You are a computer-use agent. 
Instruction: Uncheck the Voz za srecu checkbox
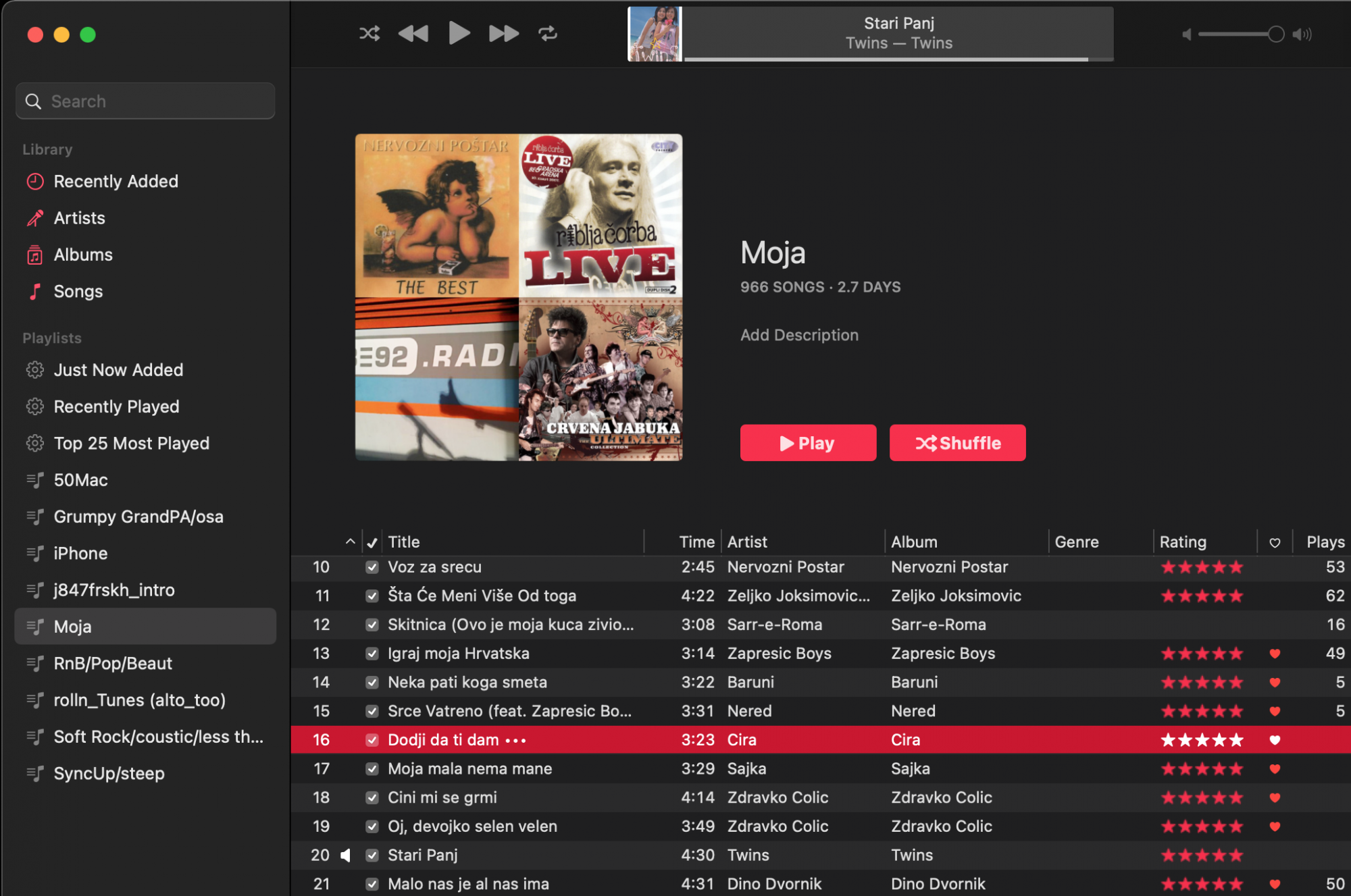pyautogui.click(x=372, y=567)
